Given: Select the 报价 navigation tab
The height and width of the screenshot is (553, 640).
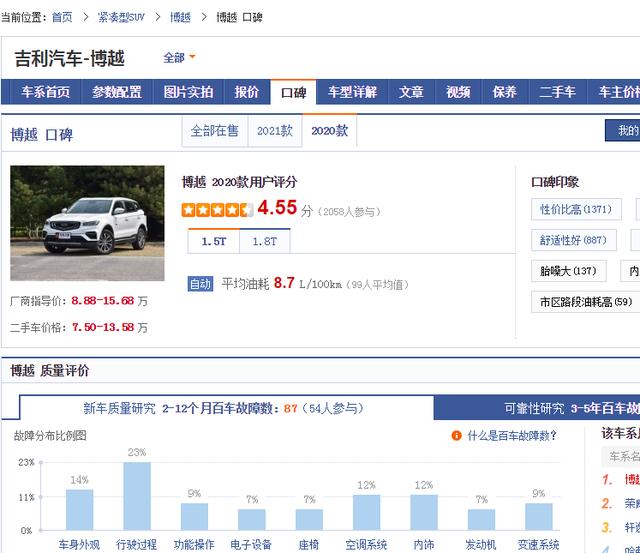Looking at the screenshot, I should coord(247,92).
